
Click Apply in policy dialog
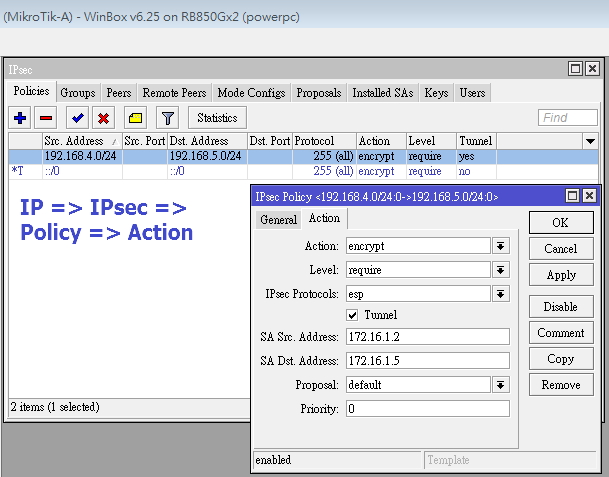tap(561, 275)
